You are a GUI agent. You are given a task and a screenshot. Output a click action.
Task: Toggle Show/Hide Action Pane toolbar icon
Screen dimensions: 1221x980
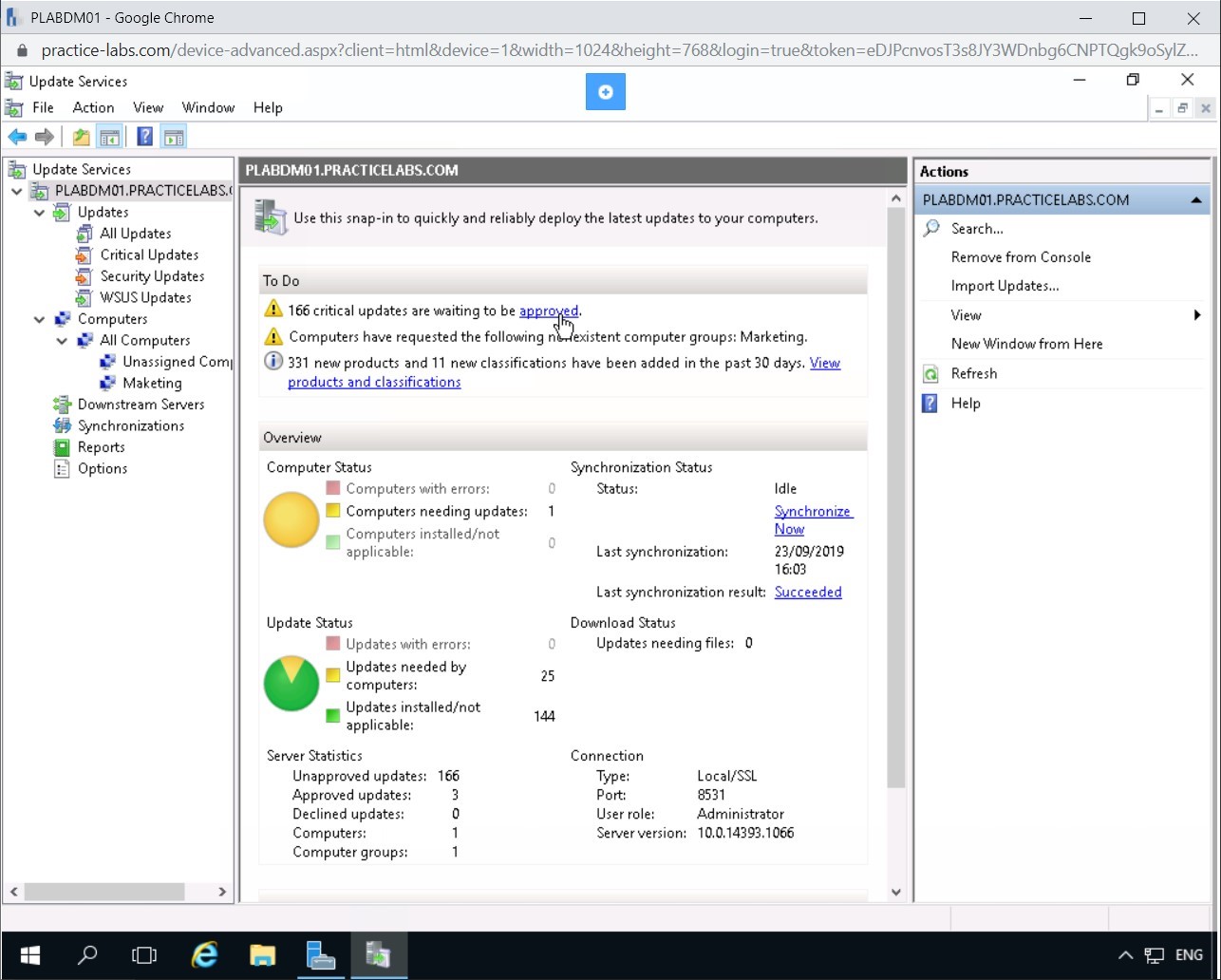coord(173,138)
